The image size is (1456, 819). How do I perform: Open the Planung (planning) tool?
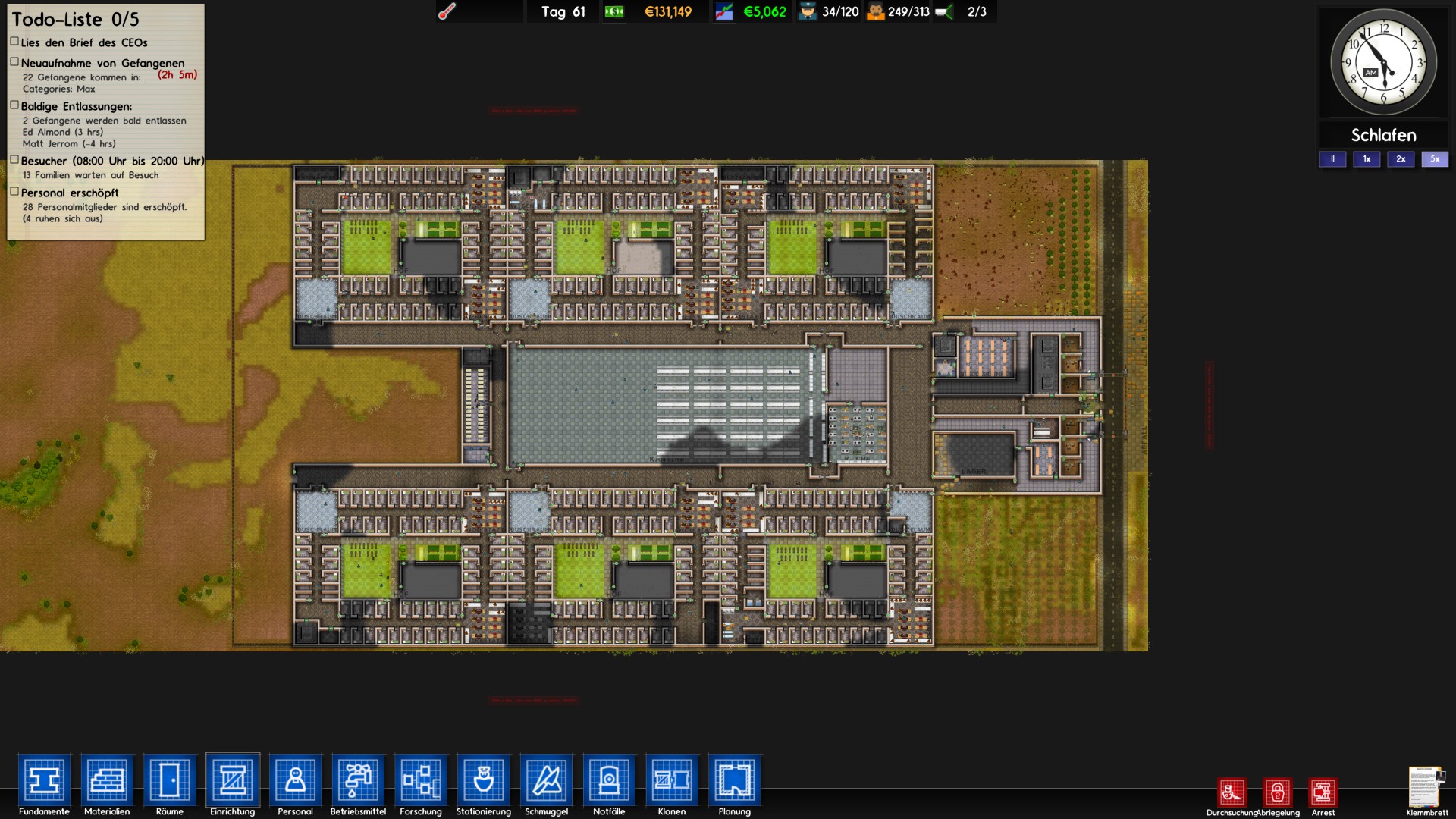735,780
